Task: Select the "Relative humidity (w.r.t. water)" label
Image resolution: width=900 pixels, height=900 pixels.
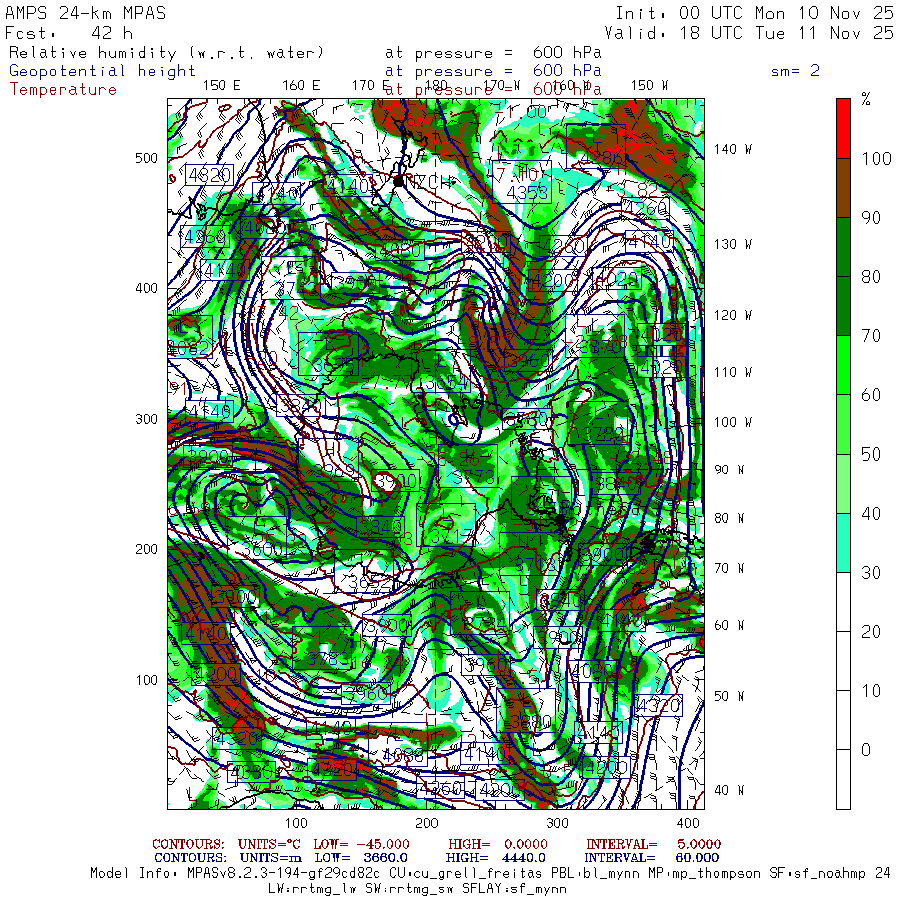Action: [167, 52]
